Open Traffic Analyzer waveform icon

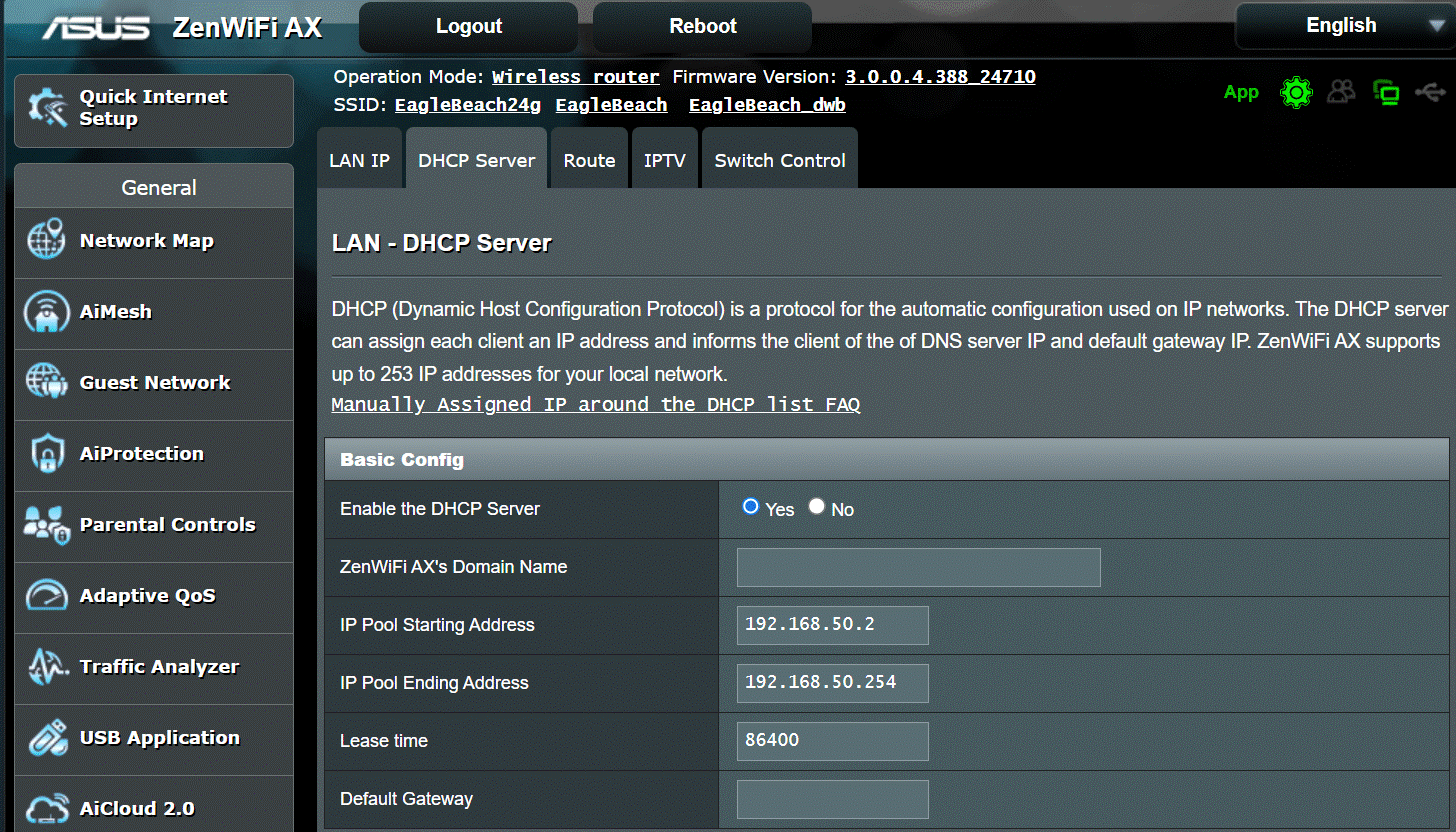coord(47,667)
